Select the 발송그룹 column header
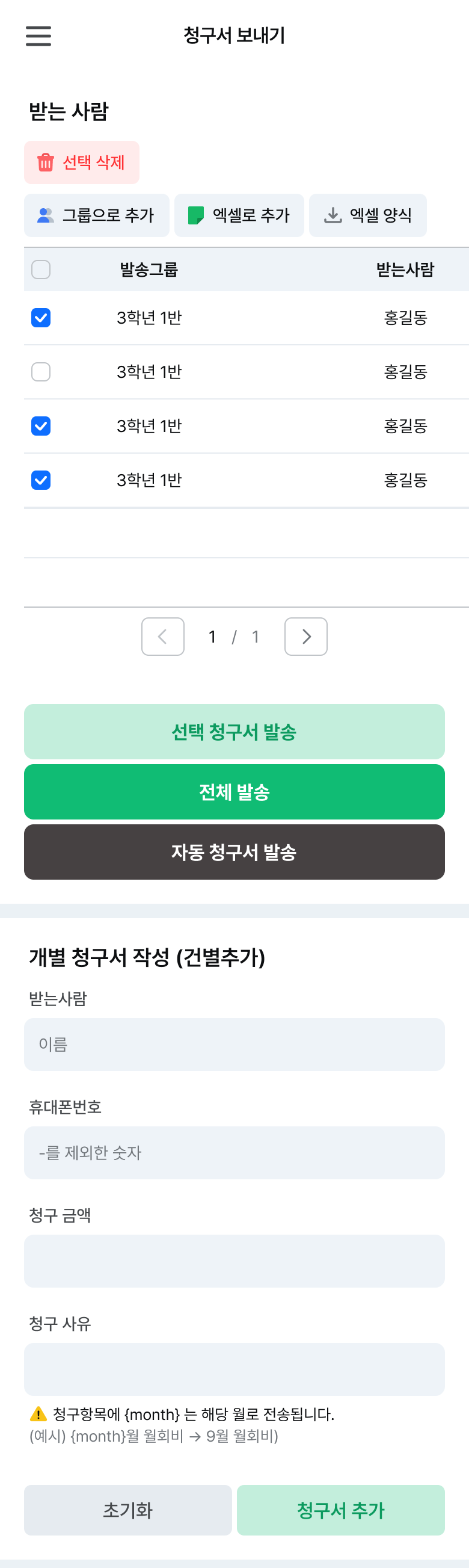The height and width of the screenshot is (1568, 469). [149, 270]
